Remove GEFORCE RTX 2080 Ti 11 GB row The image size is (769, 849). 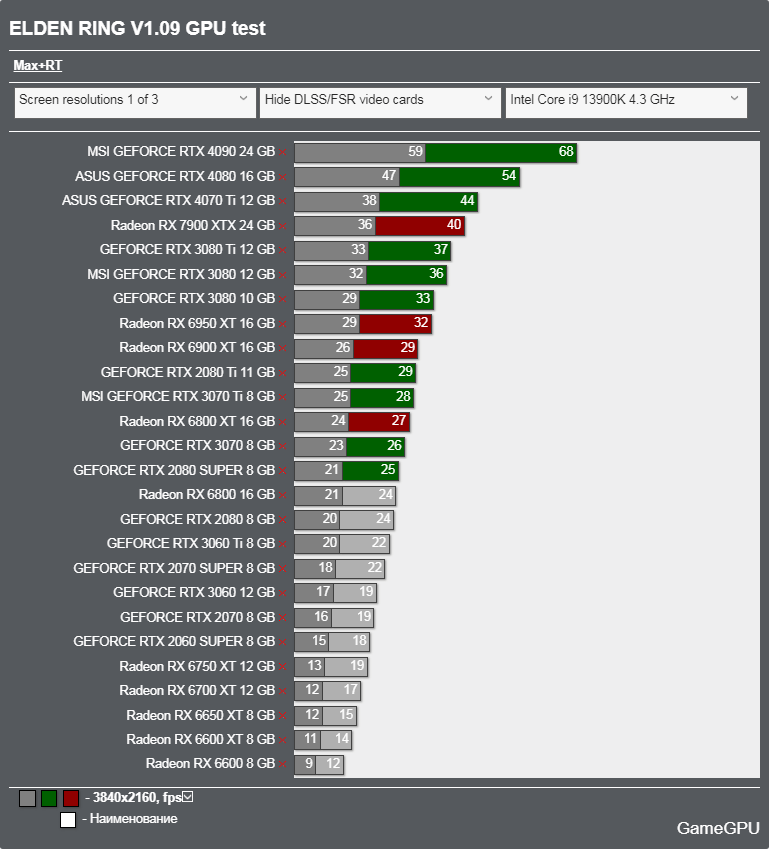click(283, 373)
